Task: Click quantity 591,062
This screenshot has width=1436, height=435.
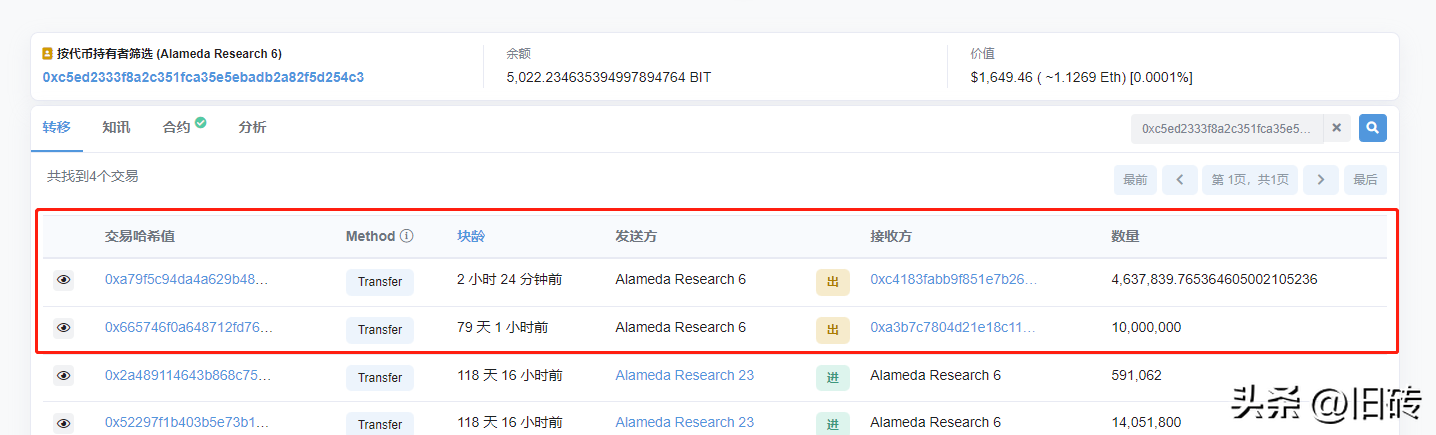Action: point(1136,375)
